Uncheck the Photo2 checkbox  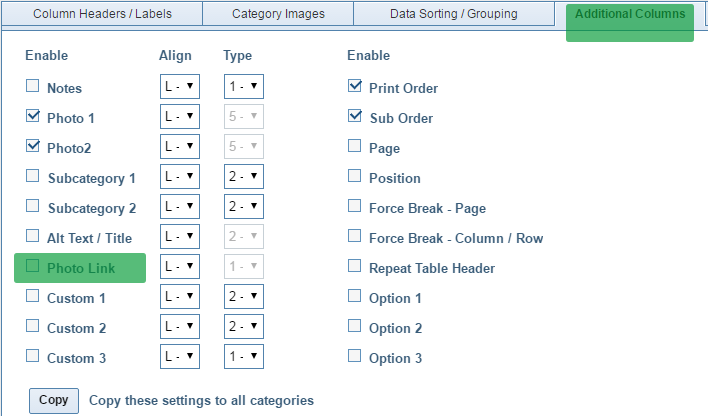32,147
